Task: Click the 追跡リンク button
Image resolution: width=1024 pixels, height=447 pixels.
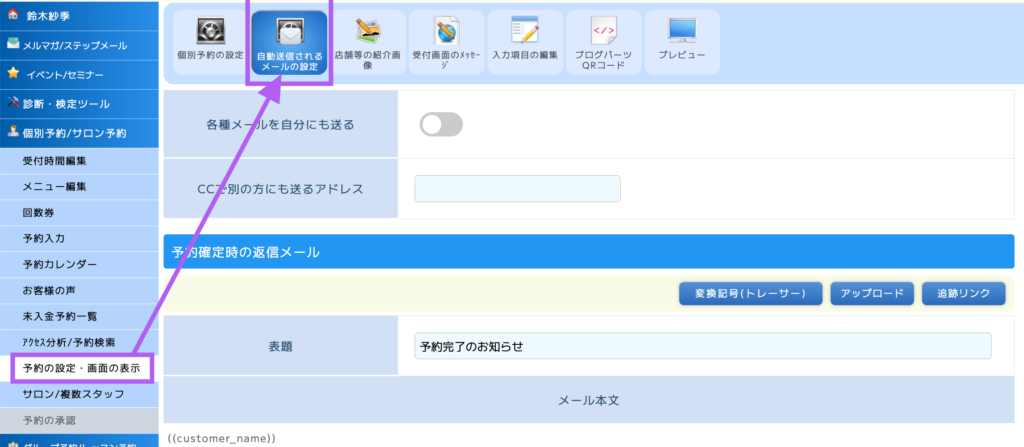Action: [963, 293]
